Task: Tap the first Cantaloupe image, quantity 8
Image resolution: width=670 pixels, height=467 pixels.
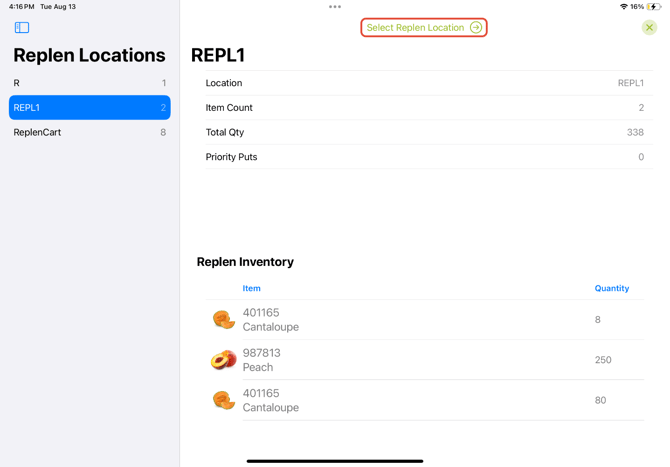Action: pos(223,320)
